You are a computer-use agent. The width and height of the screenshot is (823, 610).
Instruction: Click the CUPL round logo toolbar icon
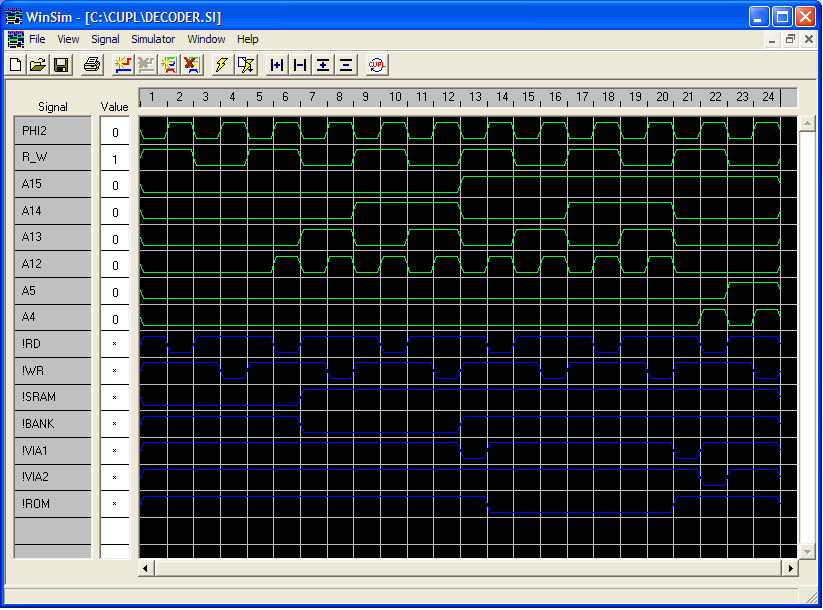376,65
